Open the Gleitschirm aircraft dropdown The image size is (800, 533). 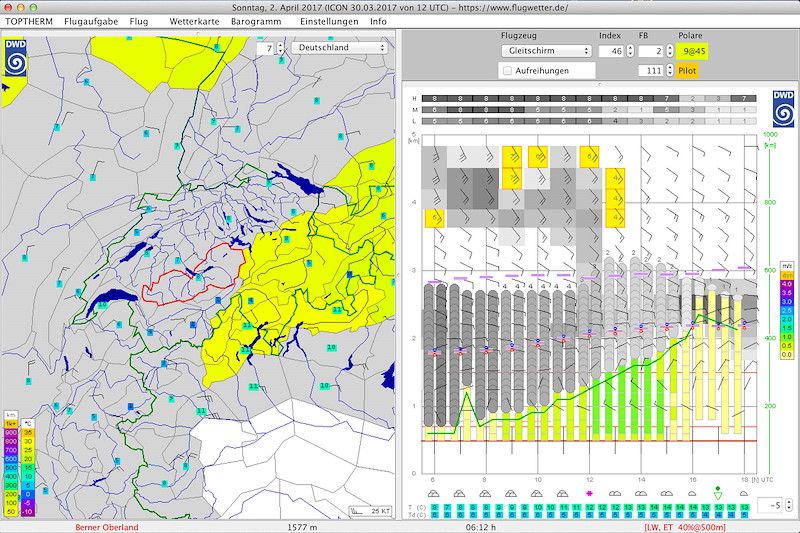pyautogui.click(x=546, y=51)
